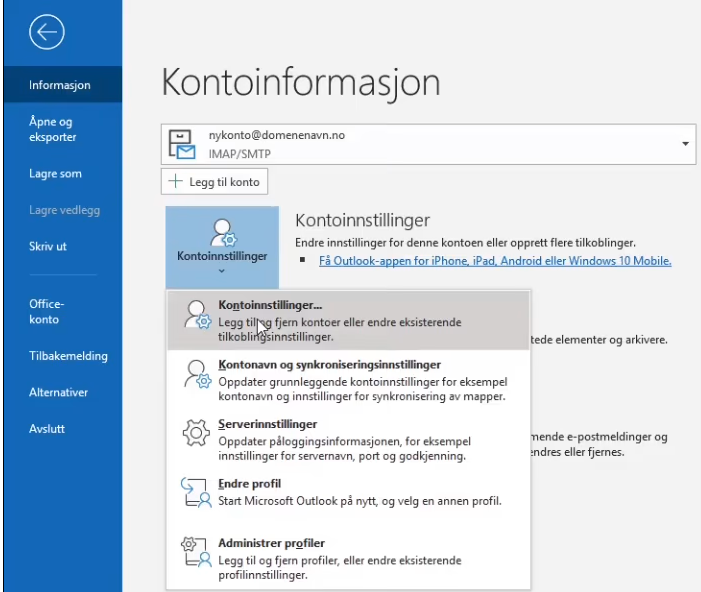
Task: Click the profile-switch icon beside Endre profil
Action: 196,492
